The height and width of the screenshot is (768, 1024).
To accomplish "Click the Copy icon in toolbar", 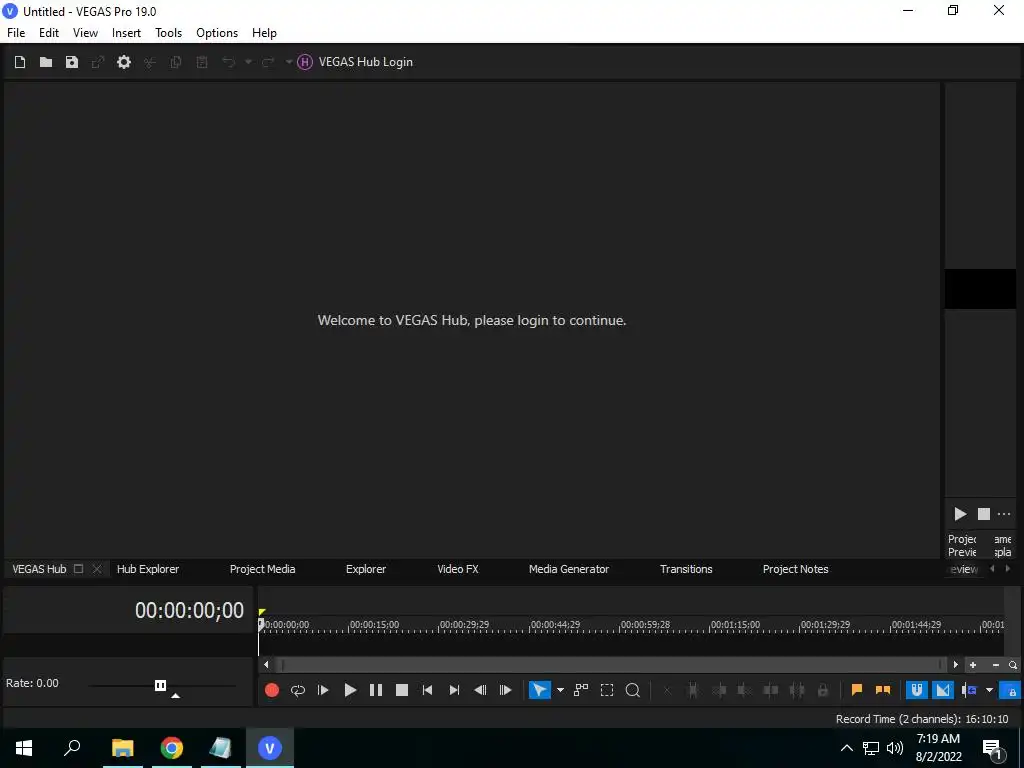I will pyautogui.click(x=176, y=62).
